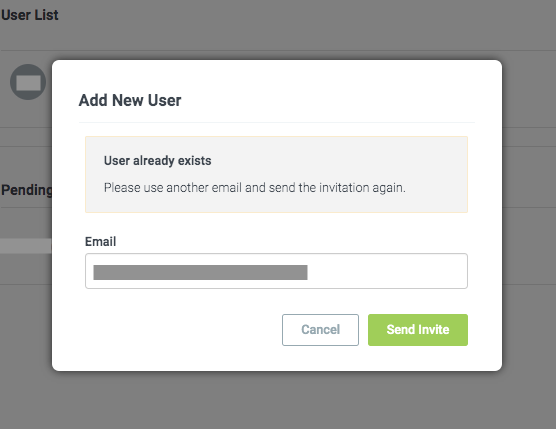Click the green Send Invite button
The width and height of the screenshot is (556, 429).
click(418, 330)
